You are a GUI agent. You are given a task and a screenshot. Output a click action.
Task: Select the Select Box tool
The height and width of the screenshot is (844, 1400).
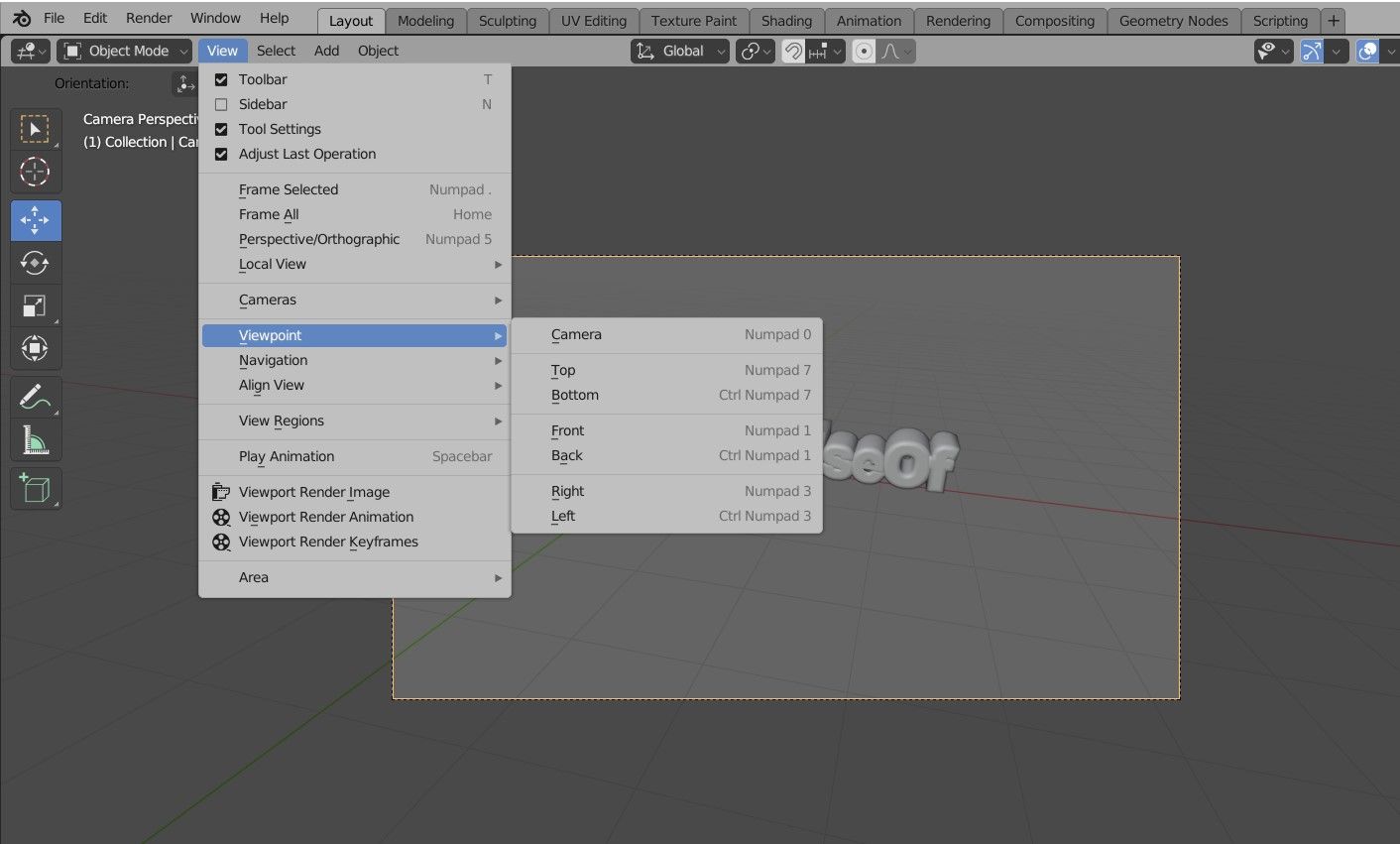pos(36,130)
